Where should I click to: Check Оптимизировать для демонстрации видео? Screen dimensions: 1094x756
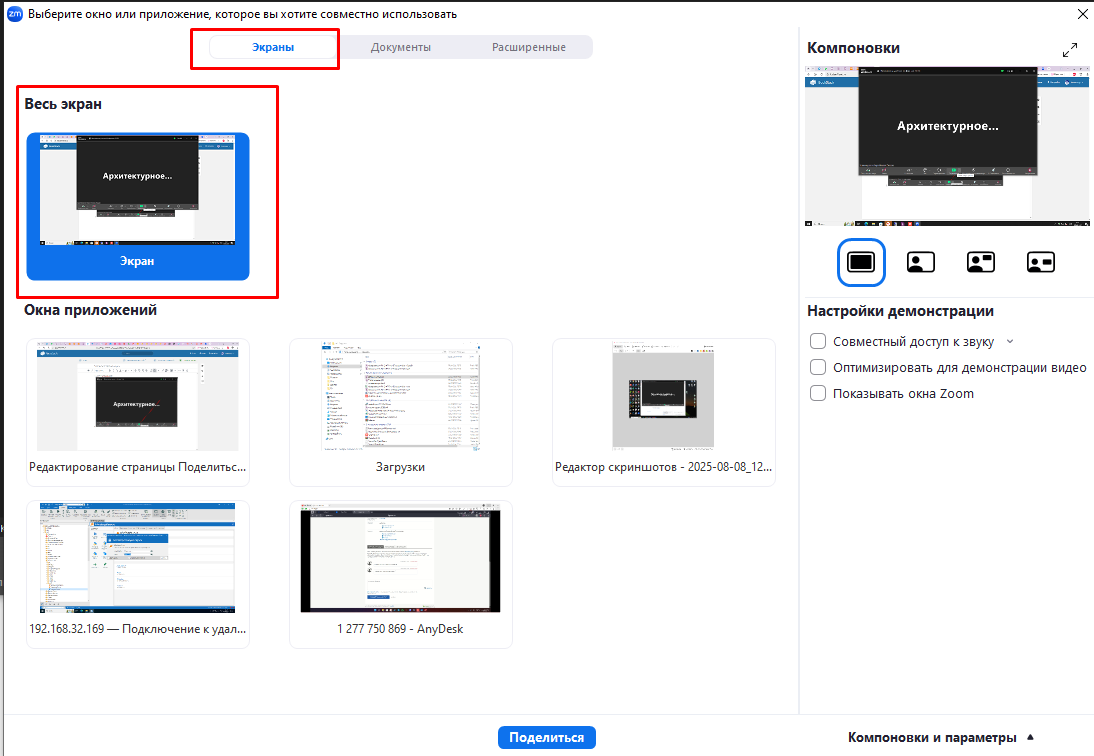point(818,367)
